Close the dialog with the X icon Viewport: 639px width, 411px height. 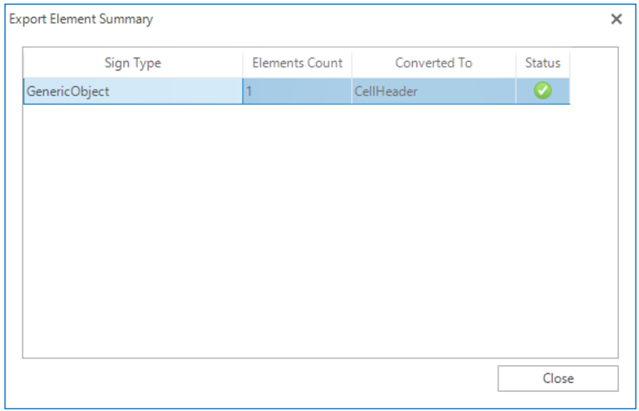[x=616, y=19]
